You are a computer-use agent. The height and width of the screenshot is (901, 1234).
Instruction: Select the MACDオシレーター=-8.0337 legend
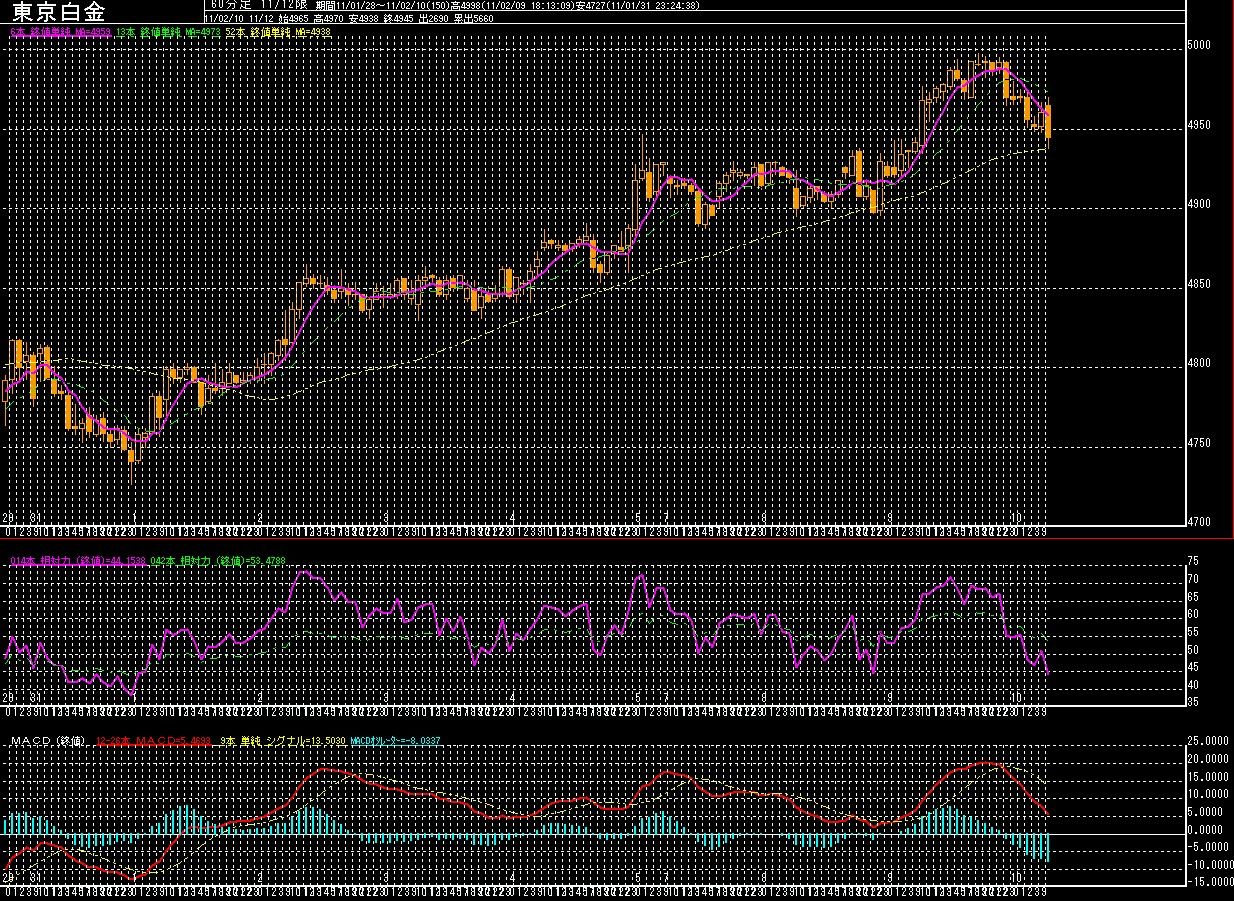(x=395, y=741)
